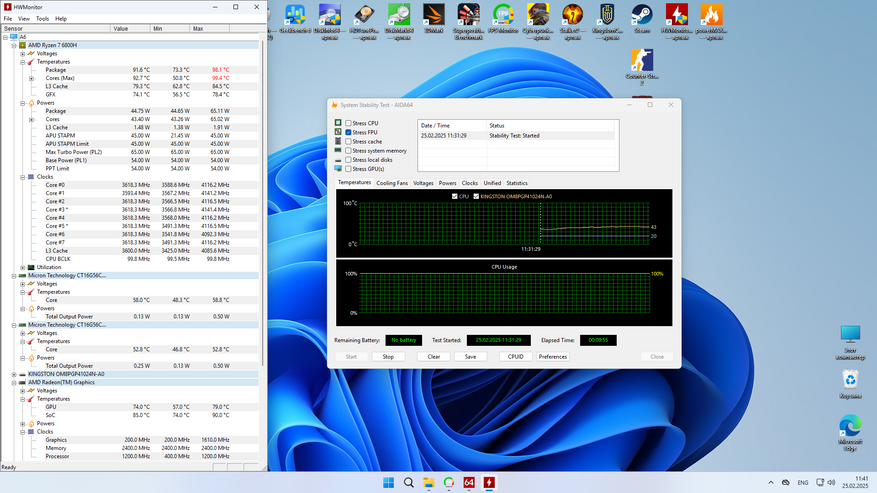Toggle the KINGSTON drive graph legend checkbox

pos(476,196)
